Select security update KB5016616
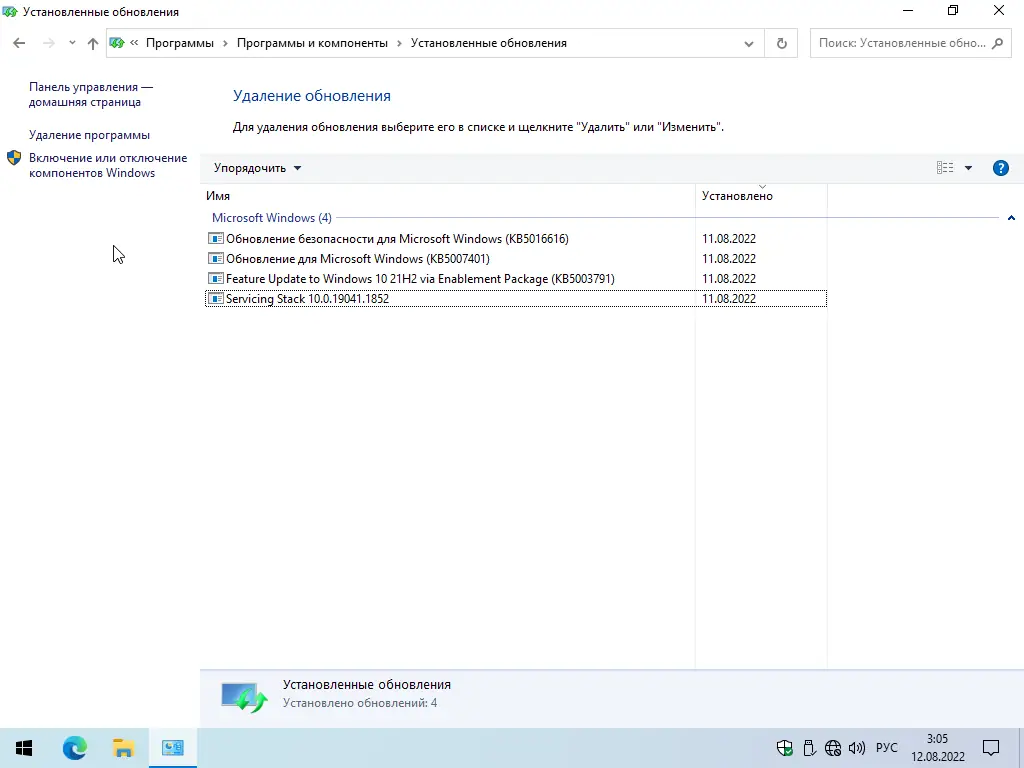The width and height of the screenshot is (1024, 768). click(516, 239)
